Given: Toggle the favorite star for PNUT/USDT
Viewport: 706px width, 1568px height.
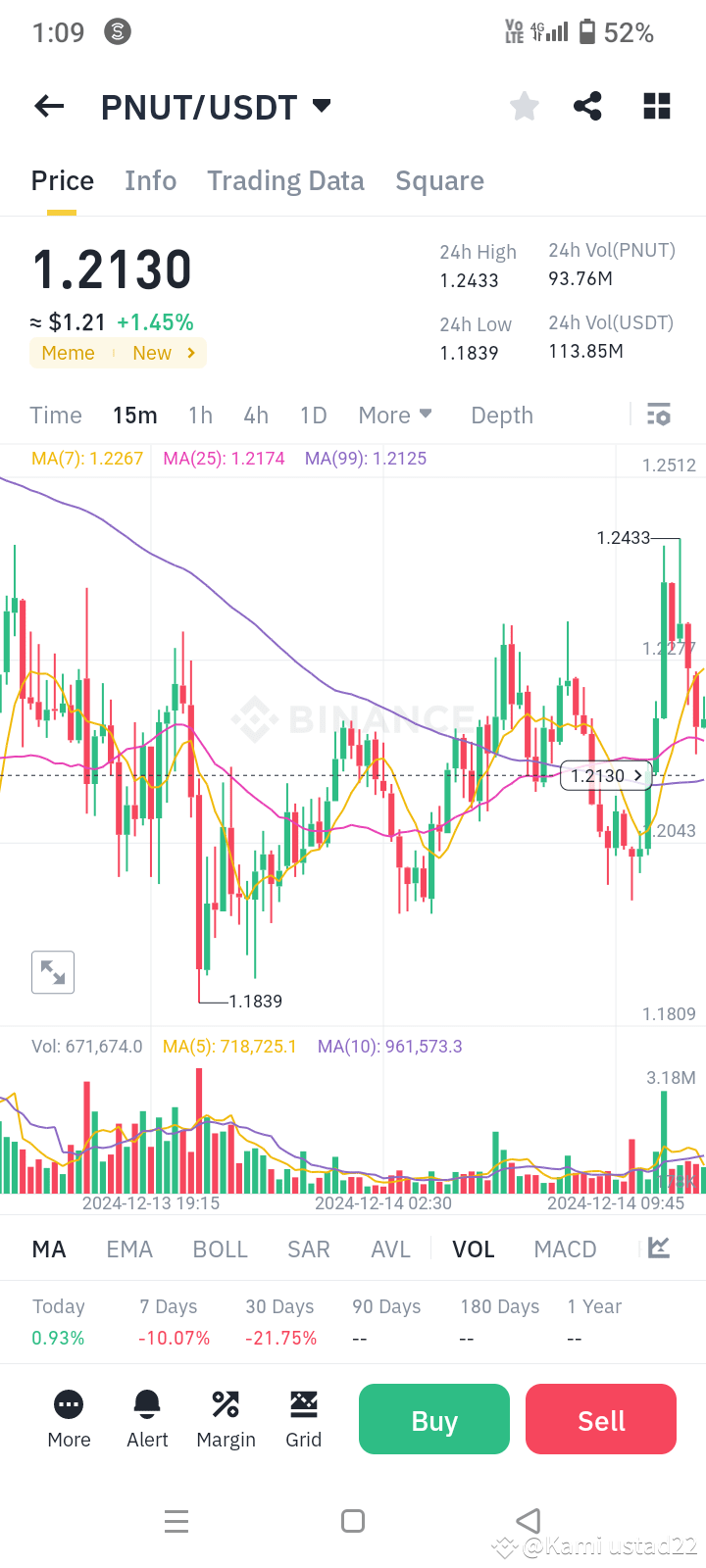Looking at the screenshot, I should point(524,106).
